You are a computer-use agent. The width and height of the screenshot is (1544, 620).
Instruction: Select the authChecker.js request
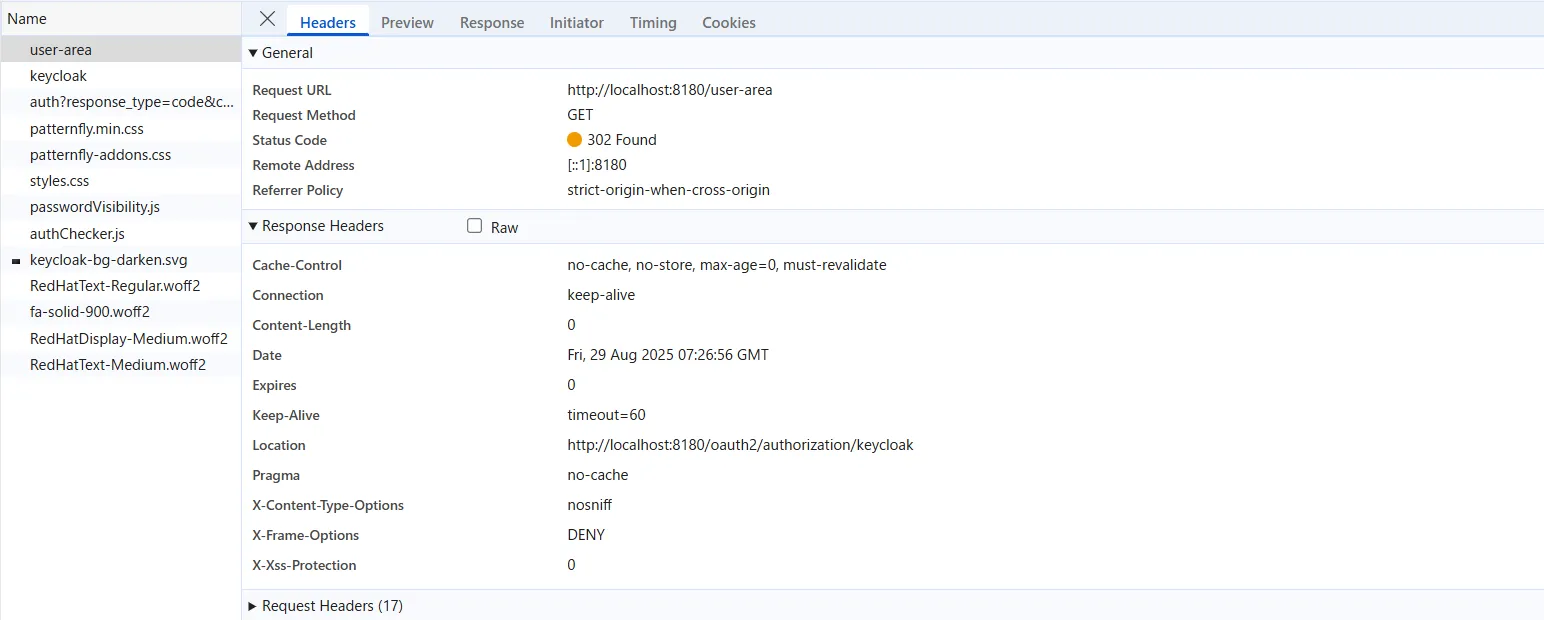77,234
